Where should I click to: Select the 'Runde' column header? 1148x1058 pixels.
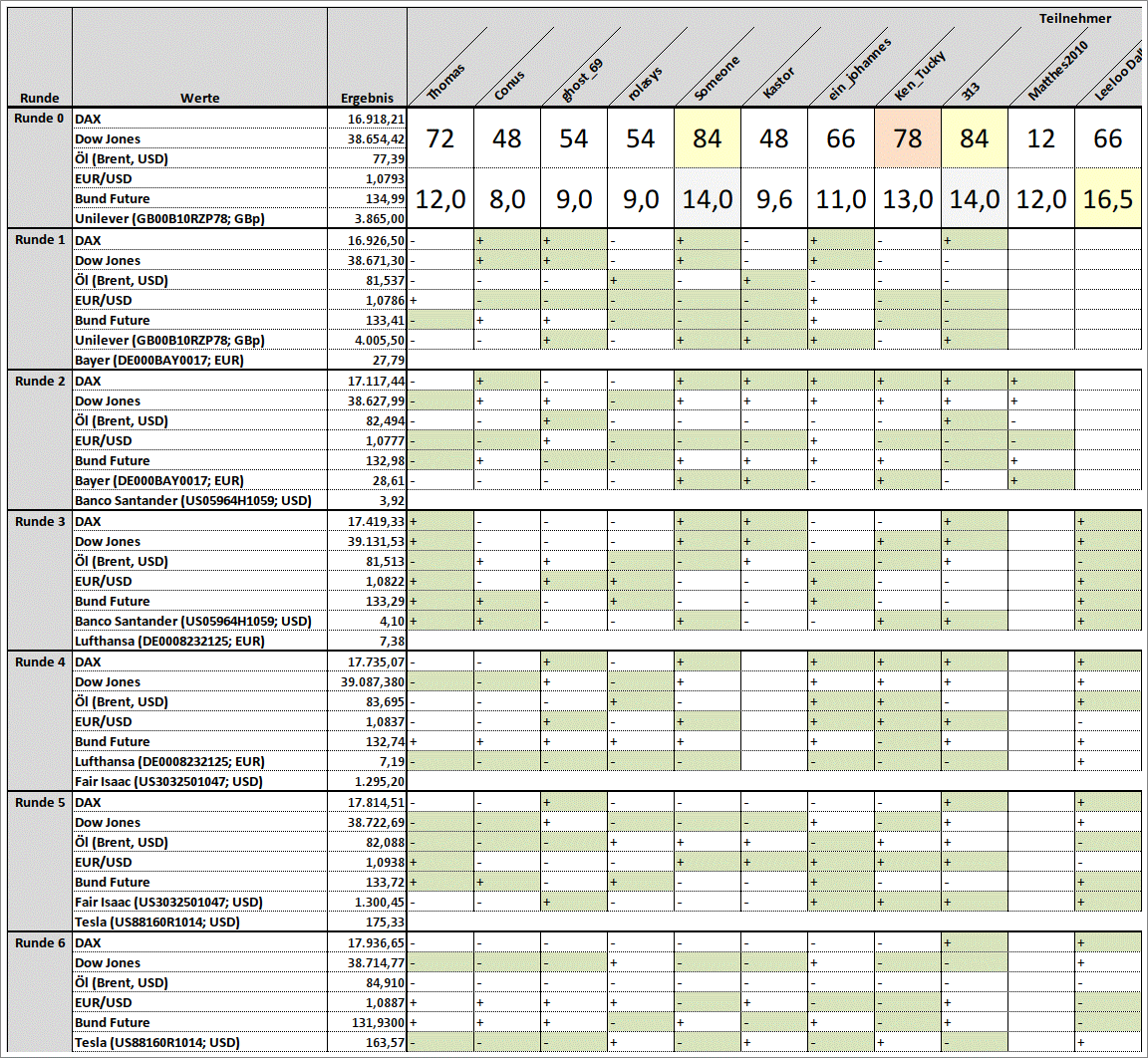40,98
